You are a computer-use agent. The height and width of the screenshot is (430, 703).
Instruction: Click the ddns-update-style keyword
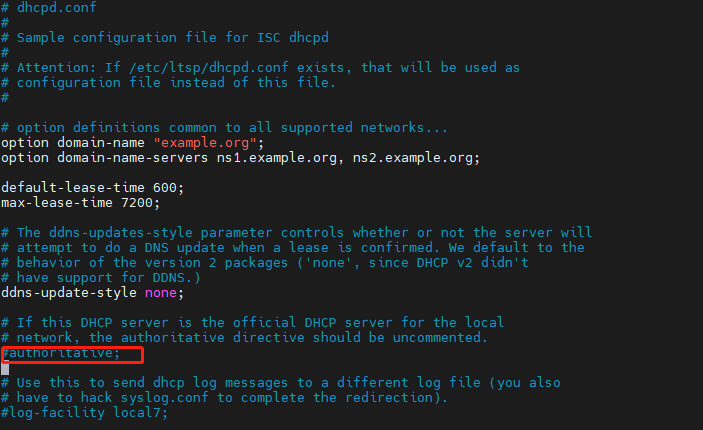(x=69, y=293)
